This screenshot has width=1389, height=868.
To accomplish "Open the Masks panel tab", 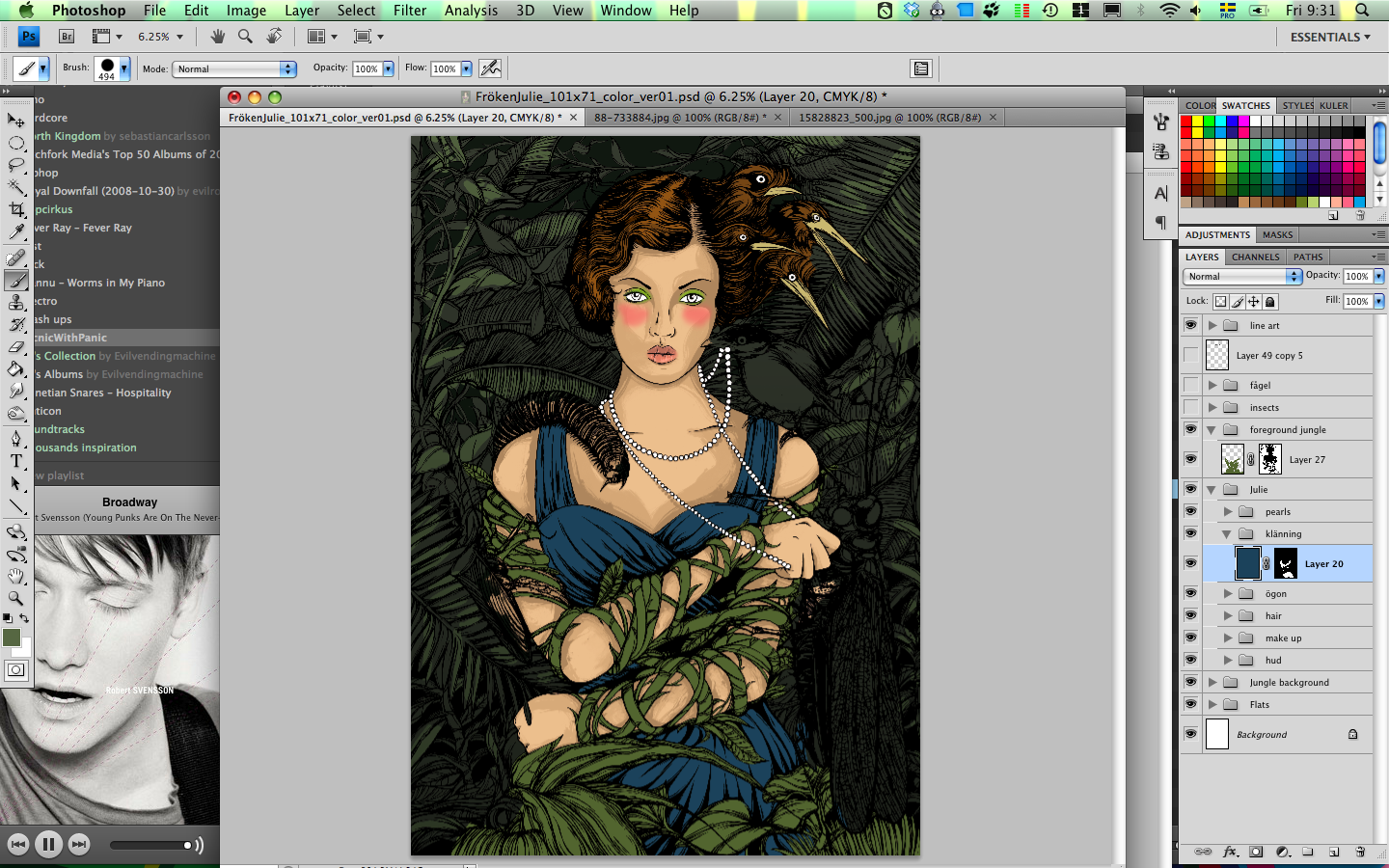I will click(1277, 234).
